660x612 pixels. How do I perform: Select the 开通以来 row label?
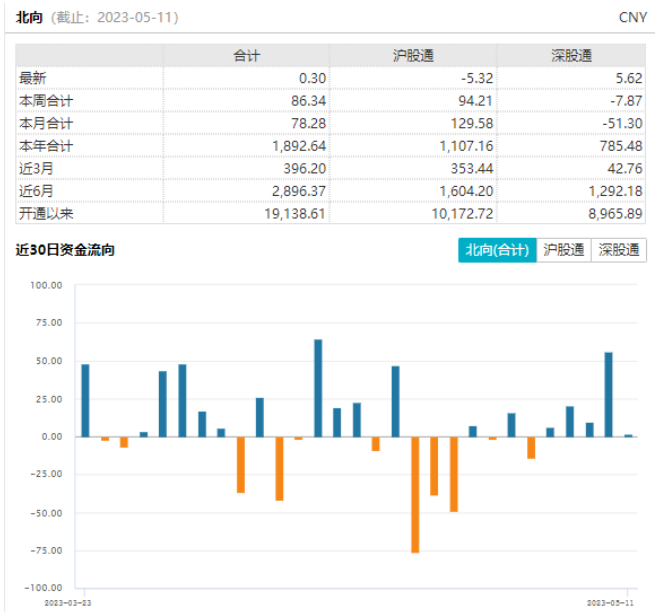pos(46,214)
